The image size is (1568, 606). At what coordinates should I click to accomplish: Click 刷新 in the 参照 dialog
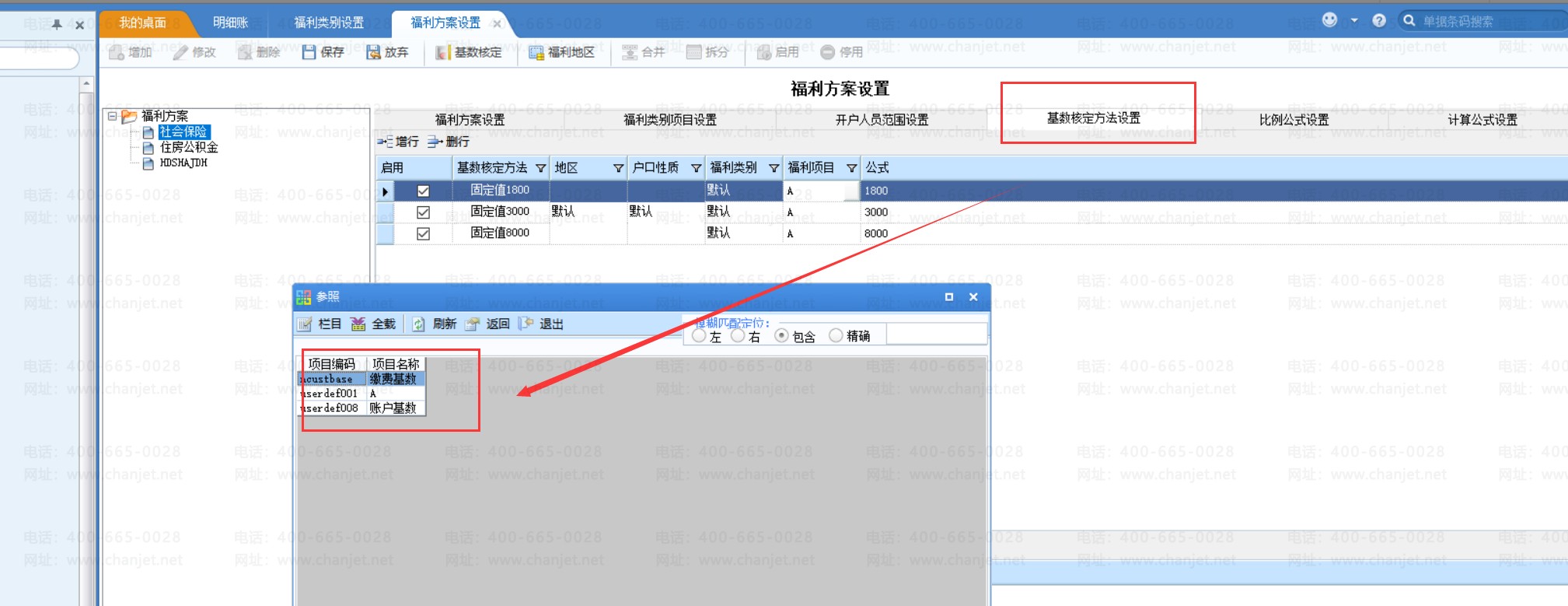coord(419,324)
